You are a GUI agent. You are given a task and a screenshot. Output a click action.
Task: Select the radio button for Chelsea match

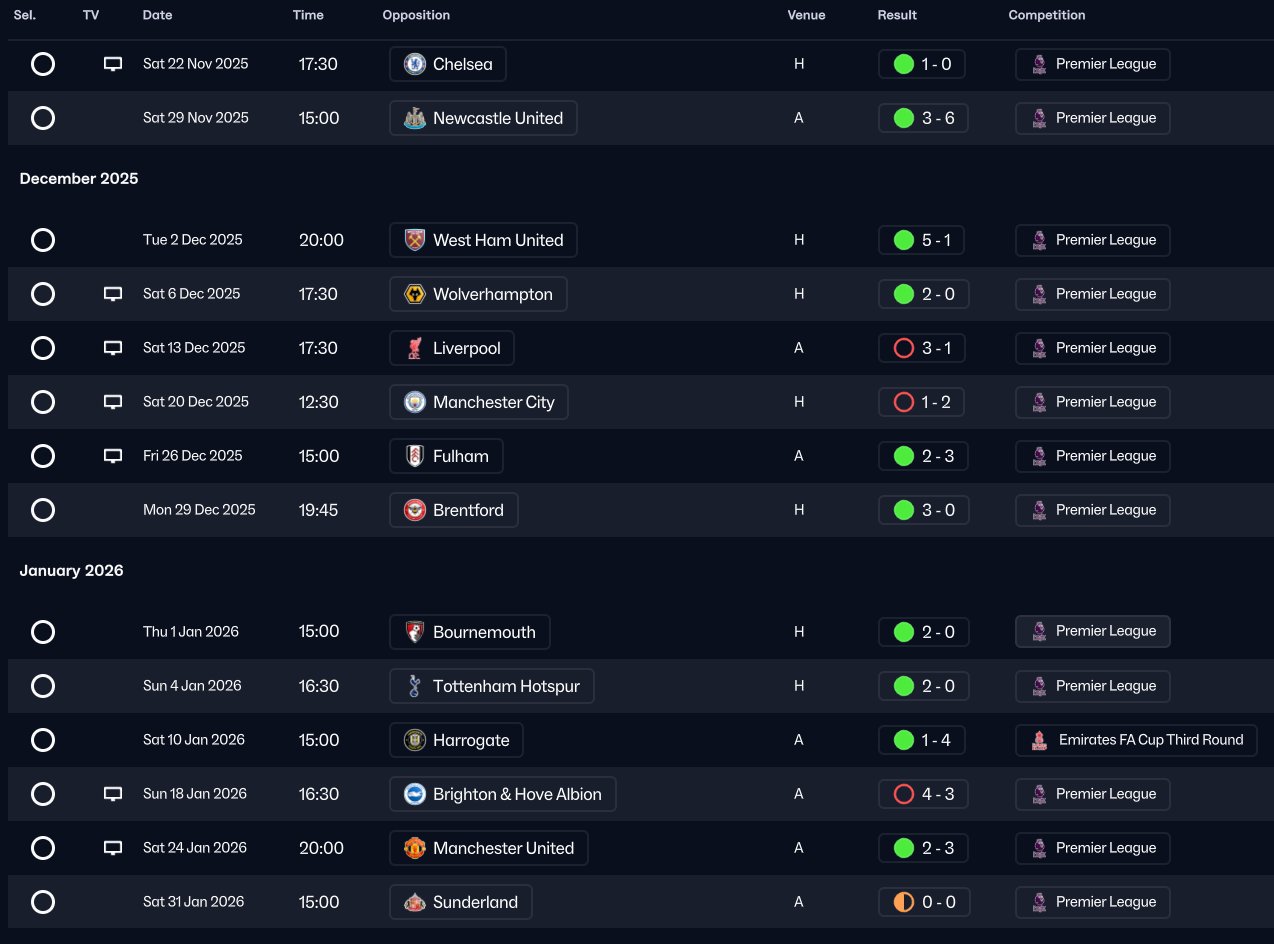(43, 64)
